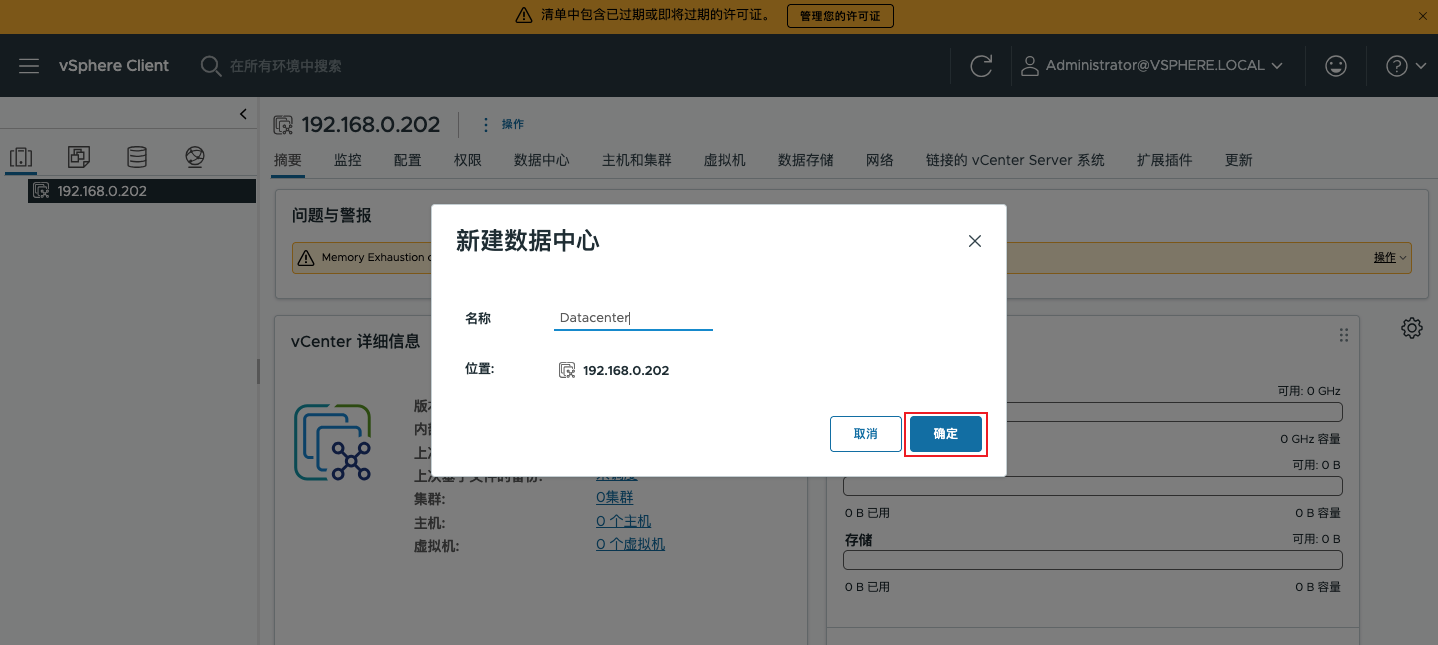Click the 存储 capacity bar
The width and height of the screenshot is (1438, 645).
coord(1093,560)
